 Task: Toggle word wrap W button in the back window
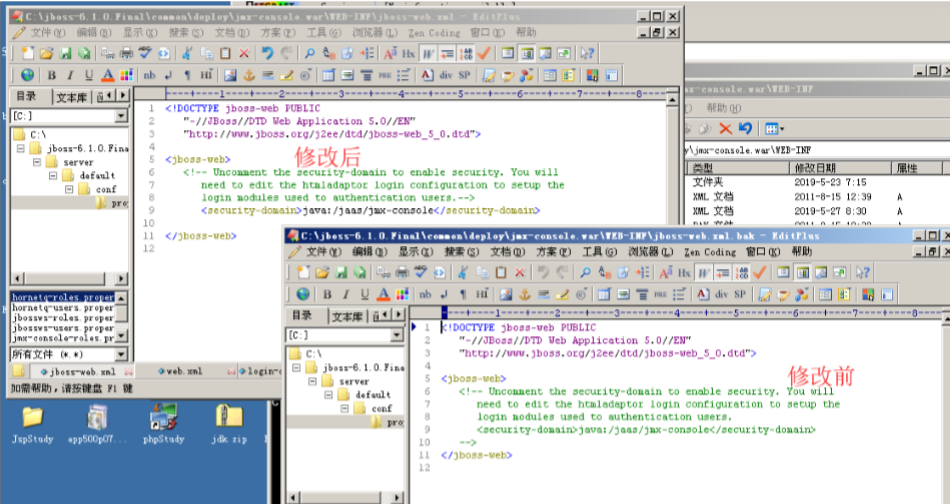(x=429, y=53)
